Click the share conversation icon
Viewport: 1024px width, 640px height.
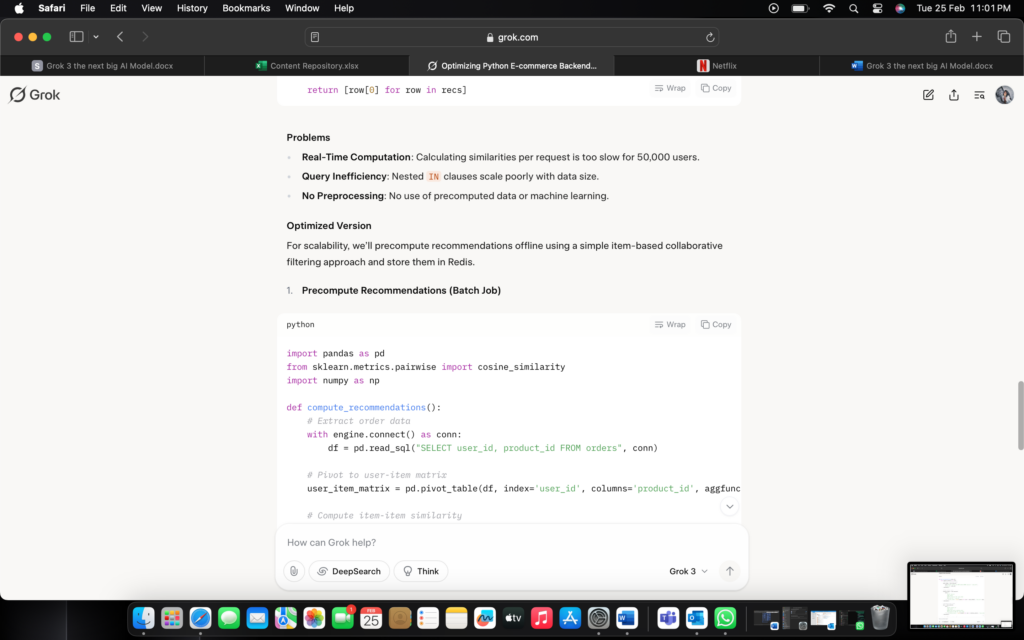click(x=954, y=95)
